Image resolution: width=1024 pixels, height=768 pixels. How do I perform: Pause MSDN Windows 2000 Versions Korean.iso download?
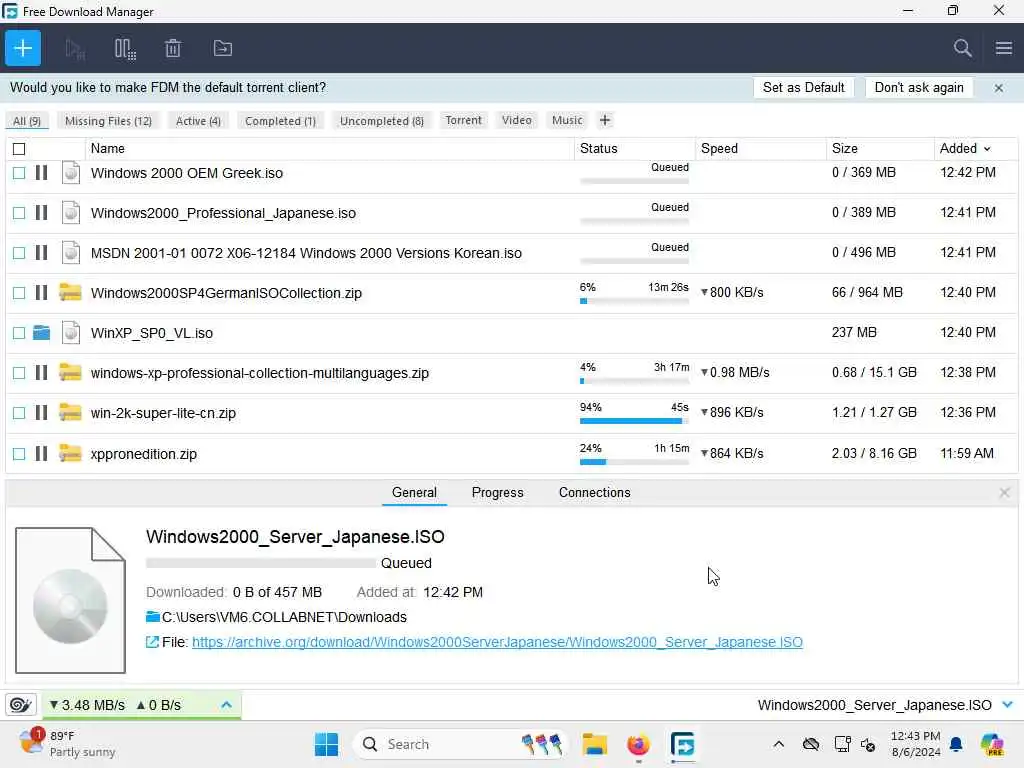pos(41,253)
